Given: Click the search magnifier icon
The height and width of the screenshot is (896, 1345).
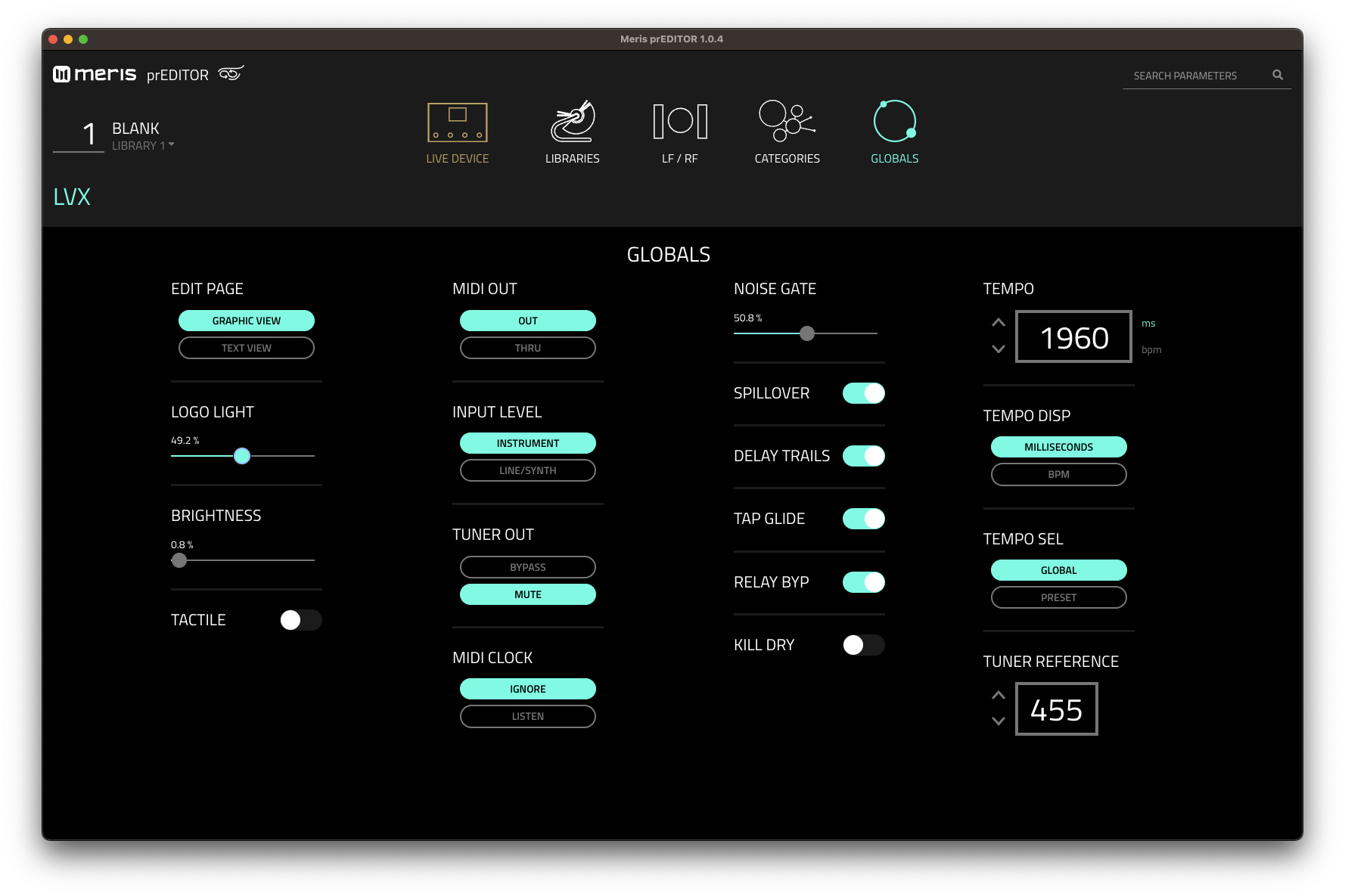Looking at the screenshot, I should (1278, 75).
